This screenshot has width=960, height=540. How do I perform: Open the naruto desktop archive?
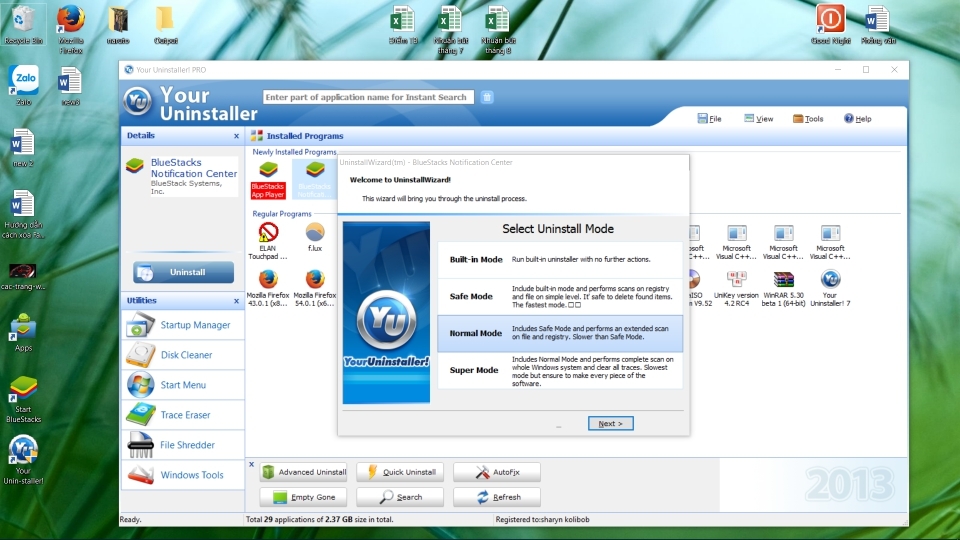[x=118, y=26]
